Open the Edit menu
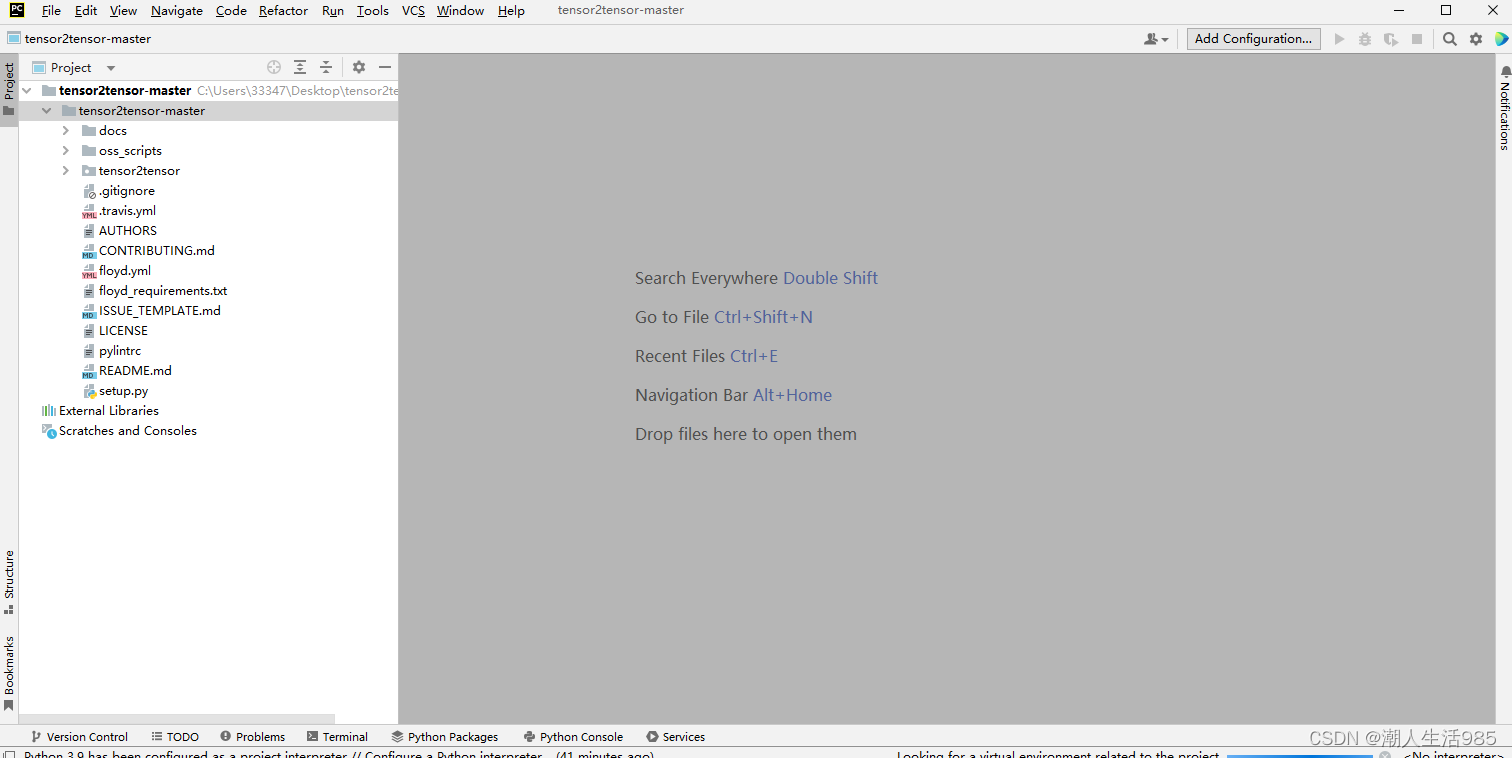This screenshot has width=1512, height=758. click(x=86, y=11)
